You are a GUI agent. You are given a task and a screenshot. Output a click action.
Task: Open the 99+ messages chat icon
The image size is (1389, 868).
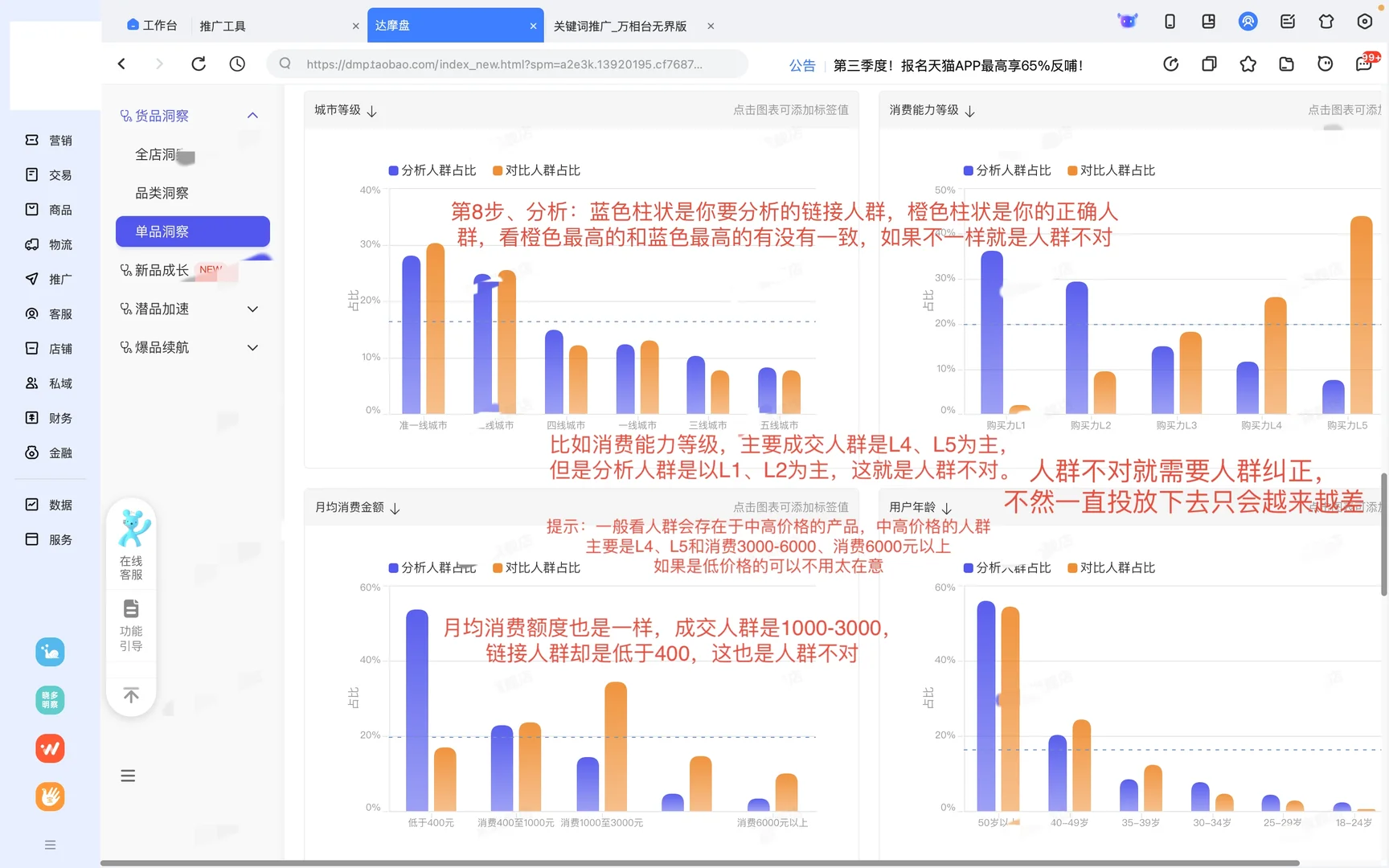click(x=1363, y=63)
